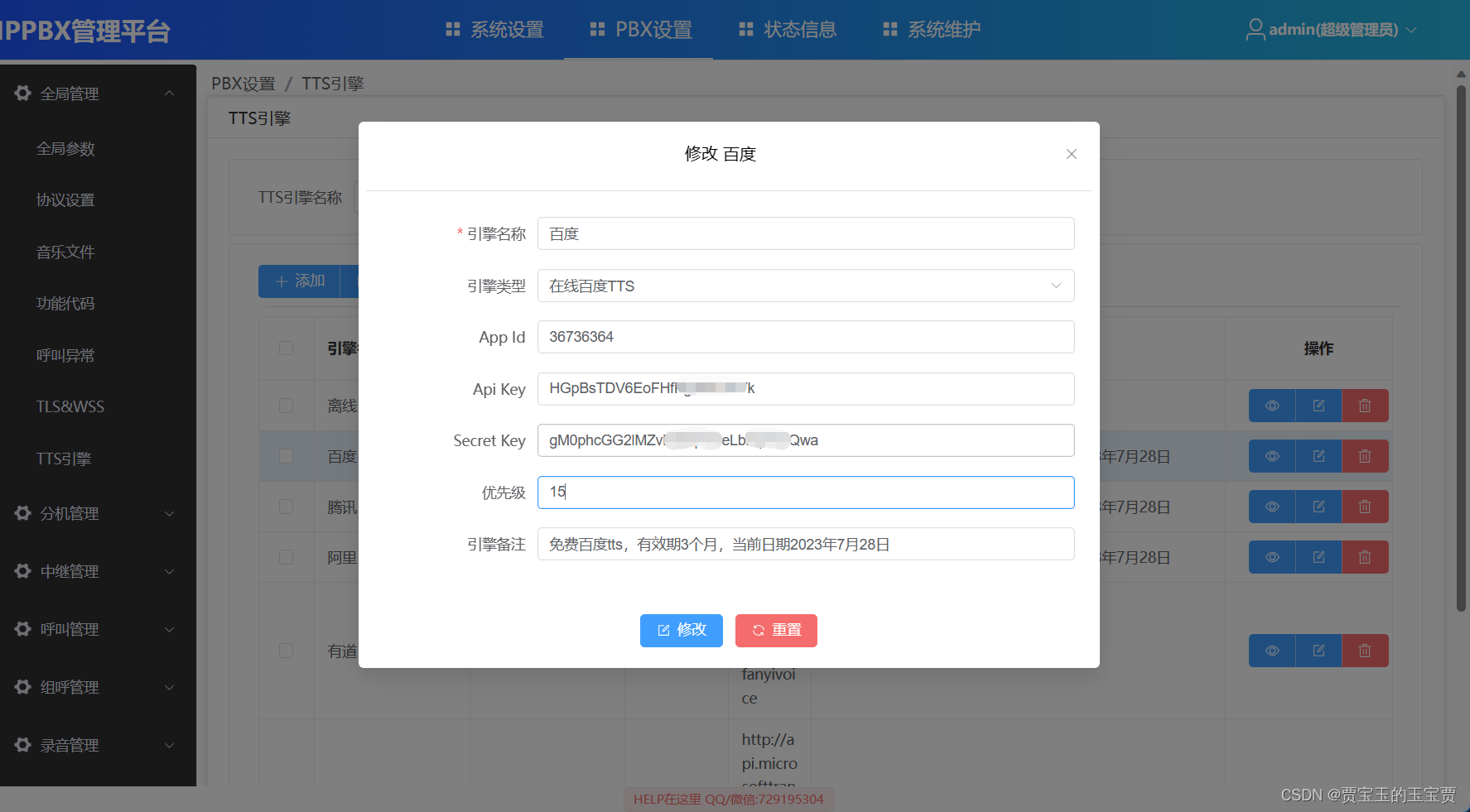Viewport: 1470px width, 812px height.
Task: Expand the 组呼管理 sidebar group
Action: click(98, 687)
